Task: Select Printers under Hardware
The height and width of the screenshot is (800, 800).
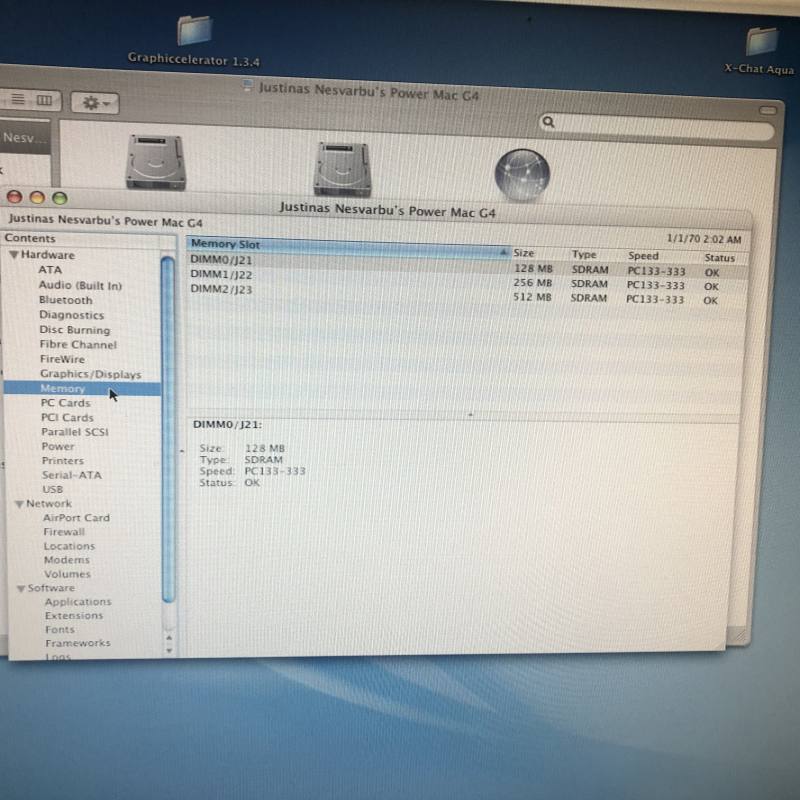Action: coord(63,461)
